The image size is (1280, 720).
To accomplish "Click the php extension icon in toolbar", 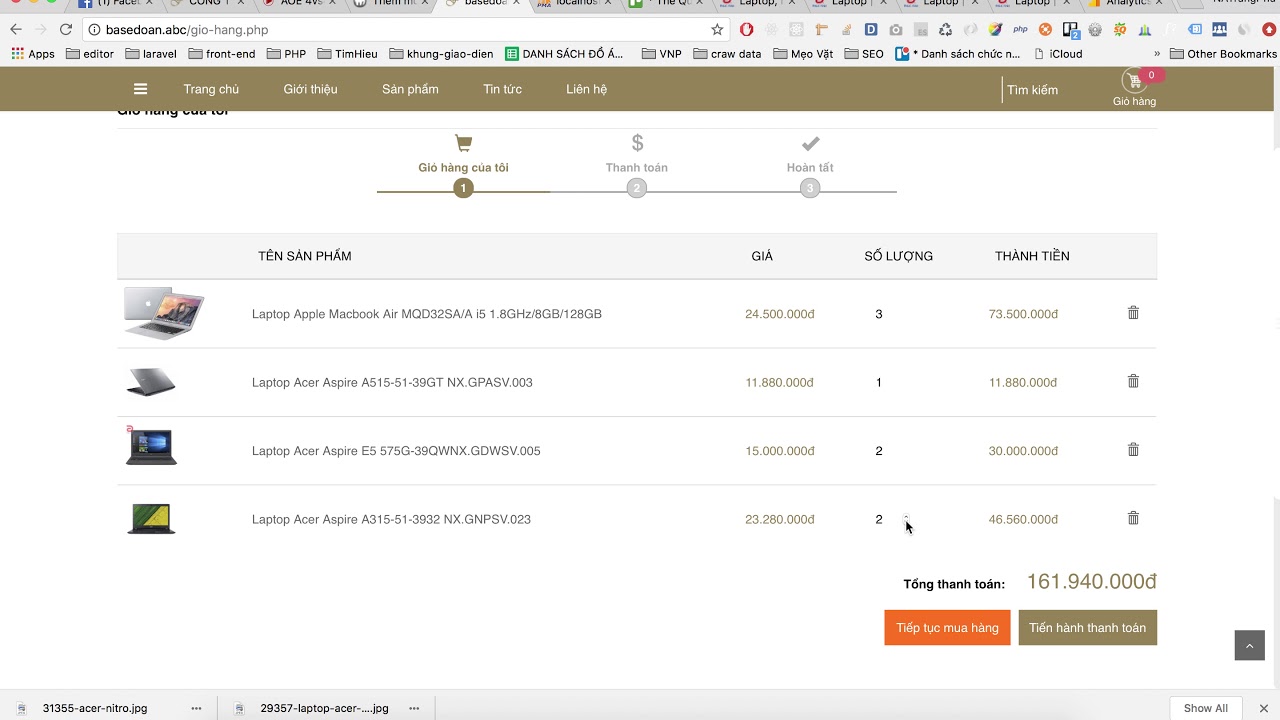I will click(1020, 30).
